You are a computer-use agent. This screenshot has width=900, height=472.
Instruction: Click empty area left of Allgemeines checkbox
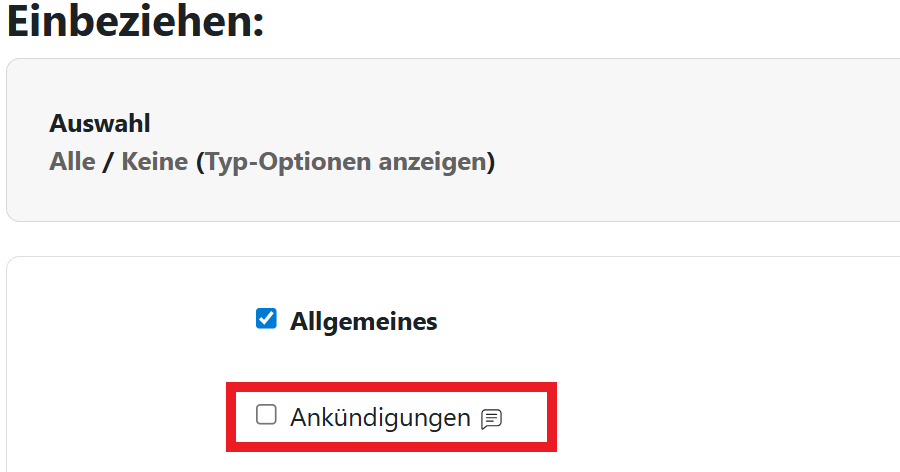coord(130,322)
